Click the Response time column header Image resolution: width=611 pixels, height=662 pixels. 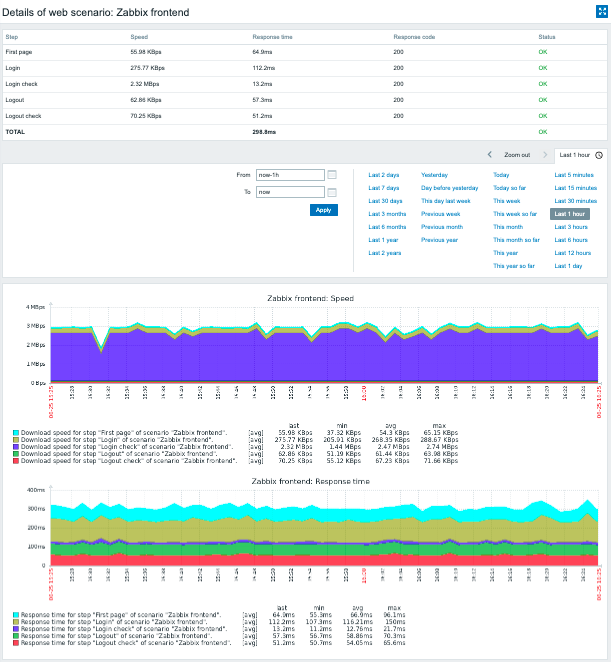pos(272,37)
